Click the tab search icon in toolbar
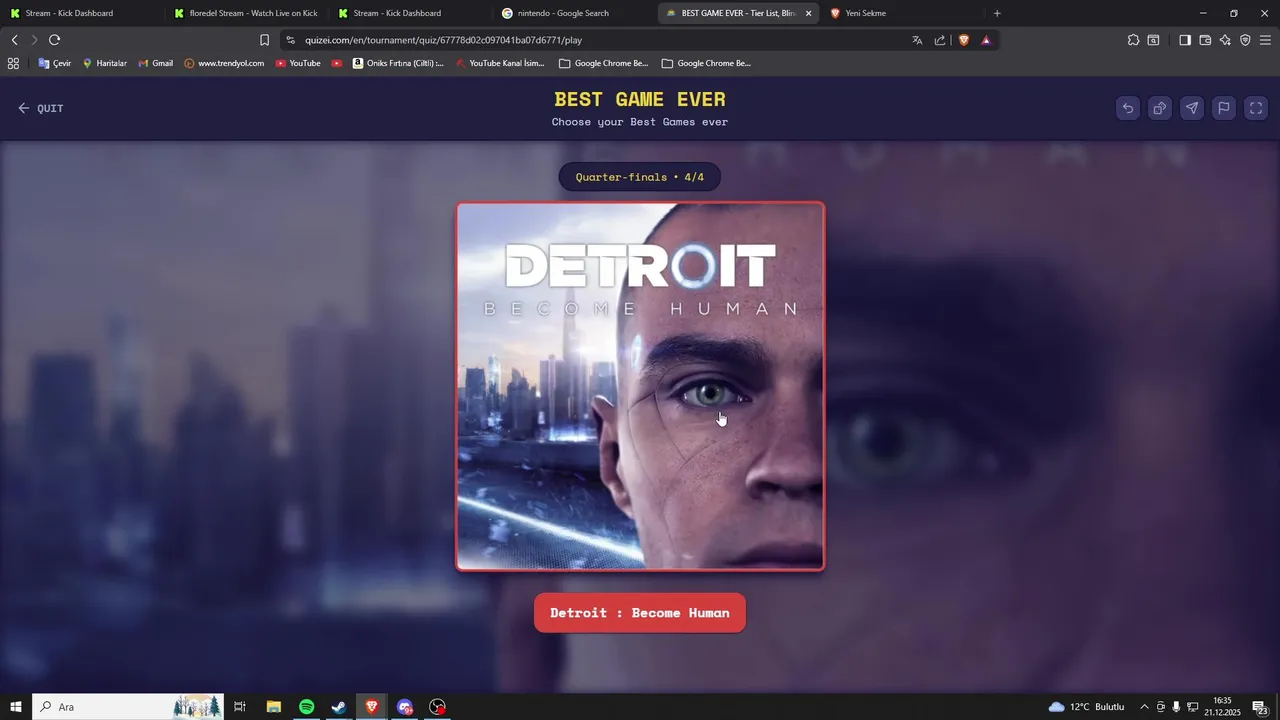This screenshot has width=1280, height=720. (1153, 40)
